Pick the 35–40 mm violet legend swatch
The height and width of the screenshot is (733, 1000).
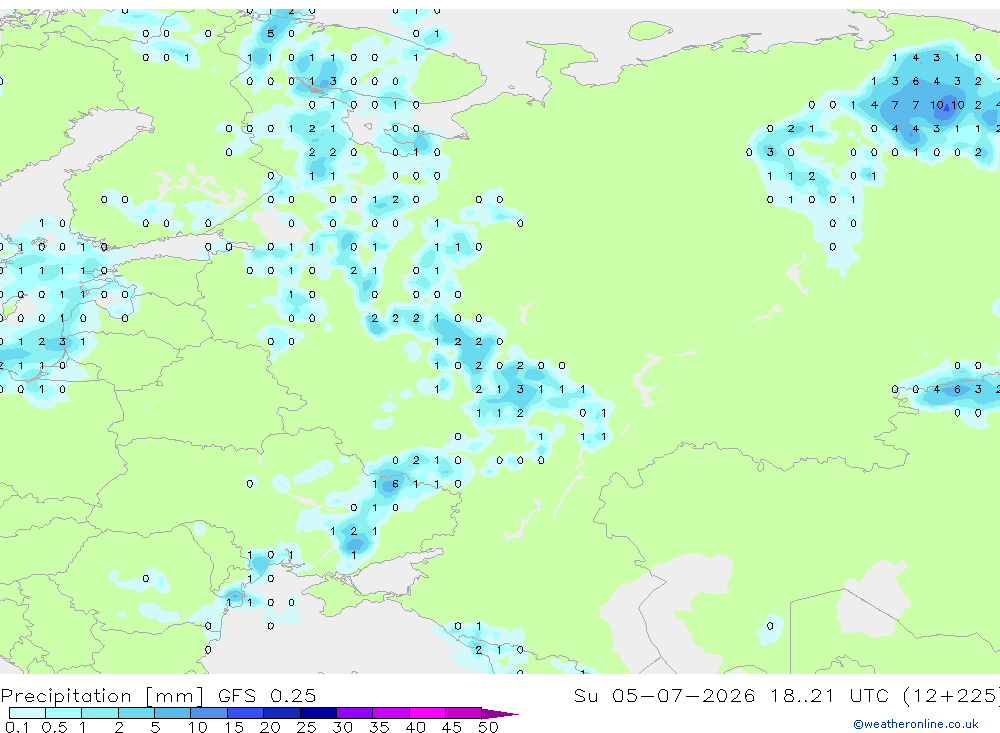(391, 713)
